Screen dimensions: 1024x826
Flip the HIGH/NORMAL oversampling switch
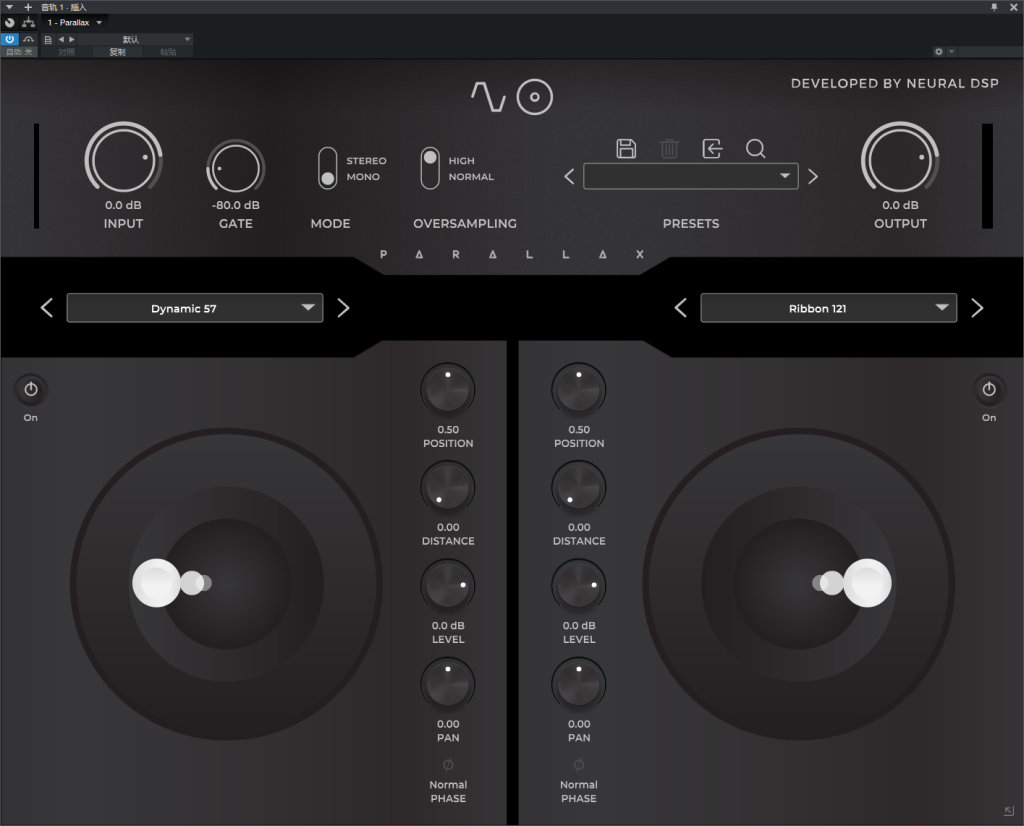click(x=430, y=168)
